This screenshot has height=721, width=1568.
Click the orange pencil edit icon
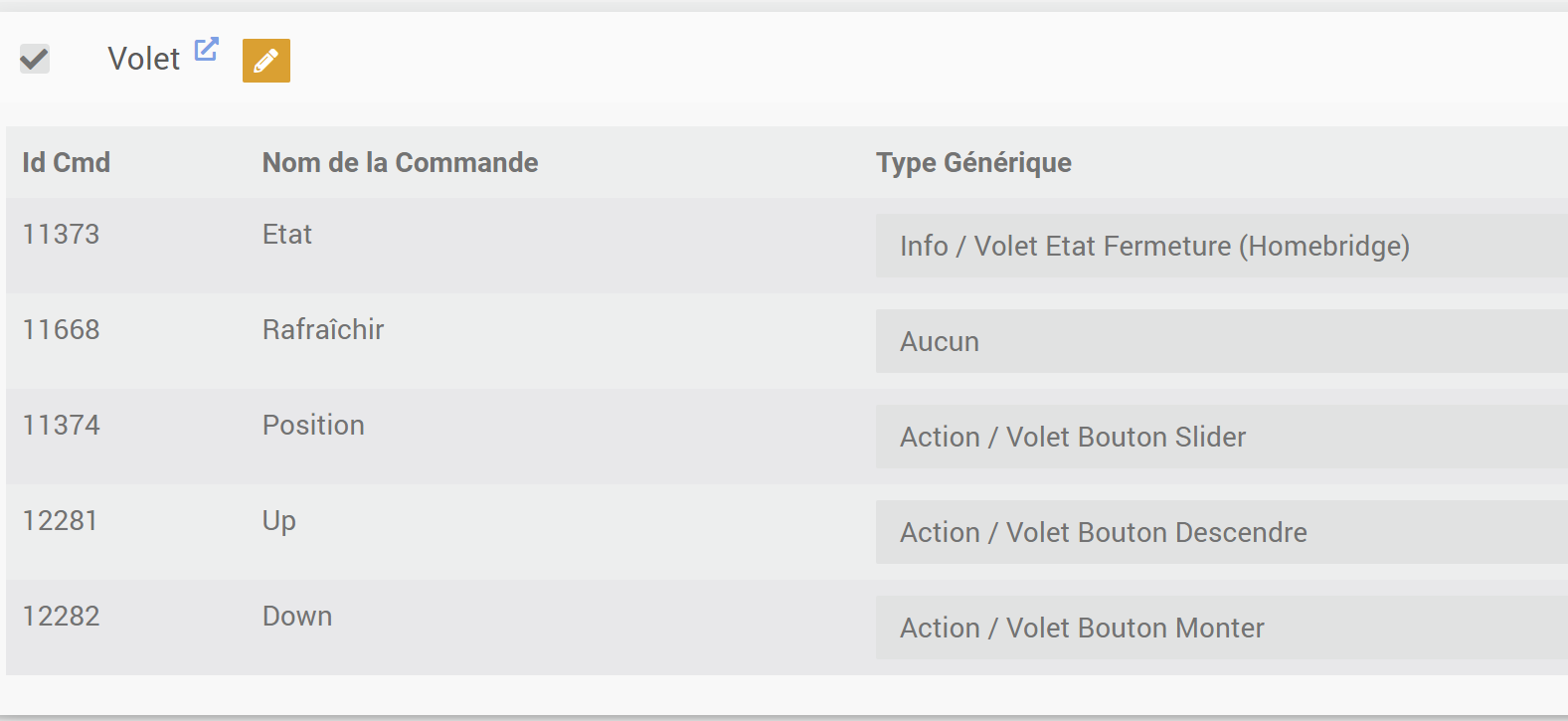[265, 61]
